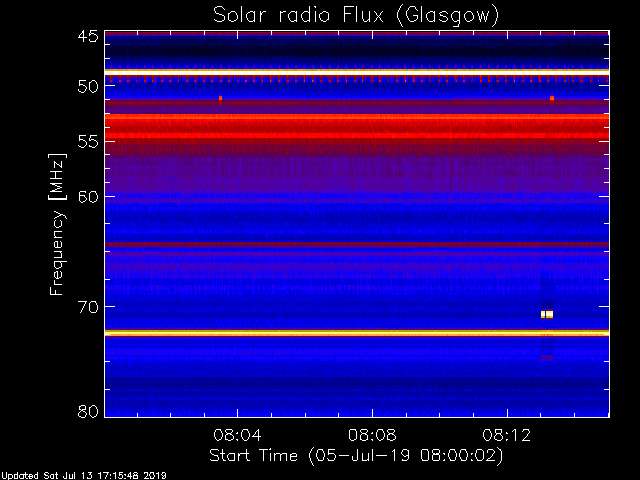Viewport: 640px width, 480px height.
Task: Click the bright yellow burst near 70 MHz
Action: click(547, 314)
